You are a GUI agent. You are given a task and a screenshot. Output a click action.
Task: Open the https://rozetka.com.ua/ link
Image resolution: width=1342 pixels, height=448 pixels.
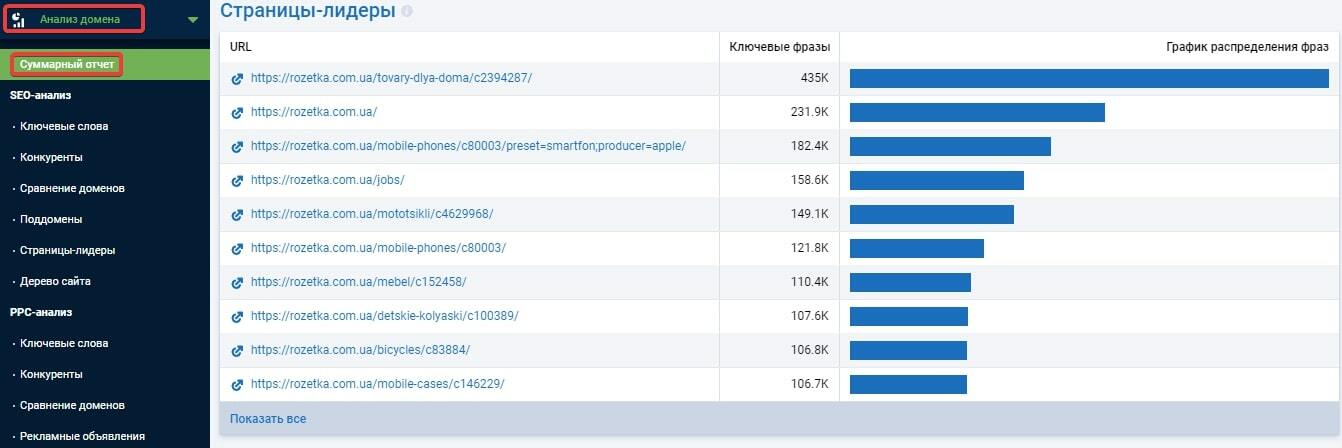tap(314, 112)
